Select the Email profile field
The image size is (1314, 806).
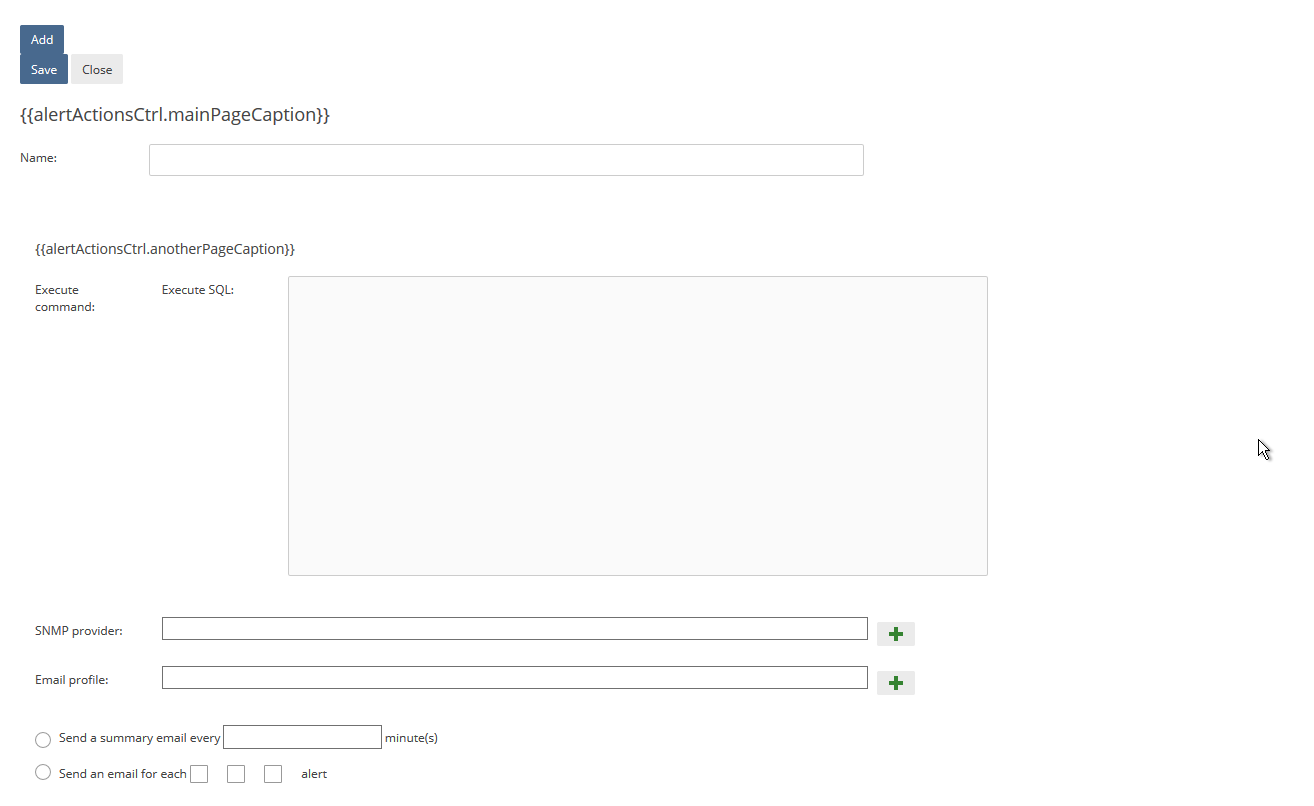[x=515, y=677]
